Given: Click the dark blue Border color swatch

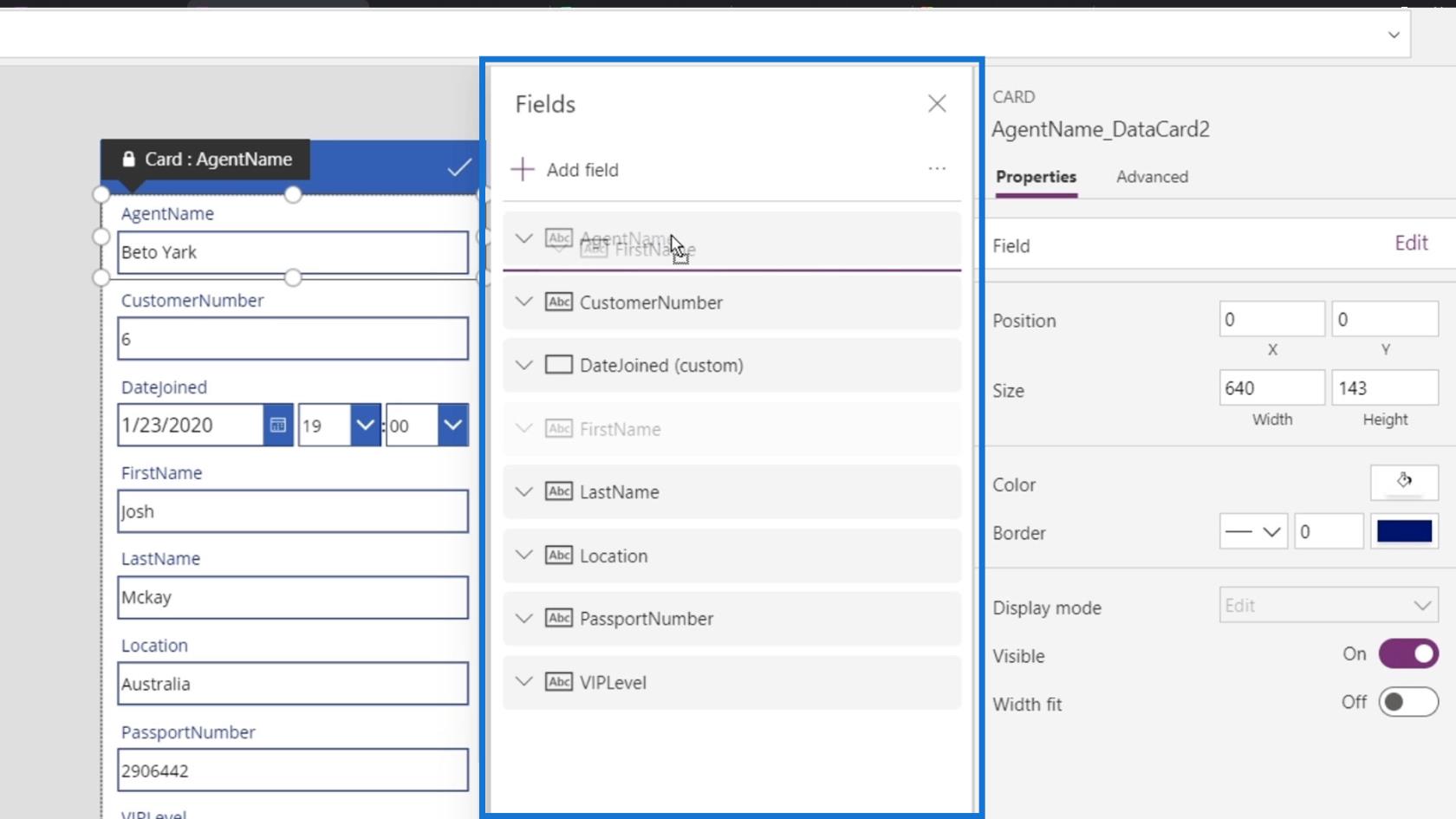Looking at the screenshot, I should (x=1404, y=531).
